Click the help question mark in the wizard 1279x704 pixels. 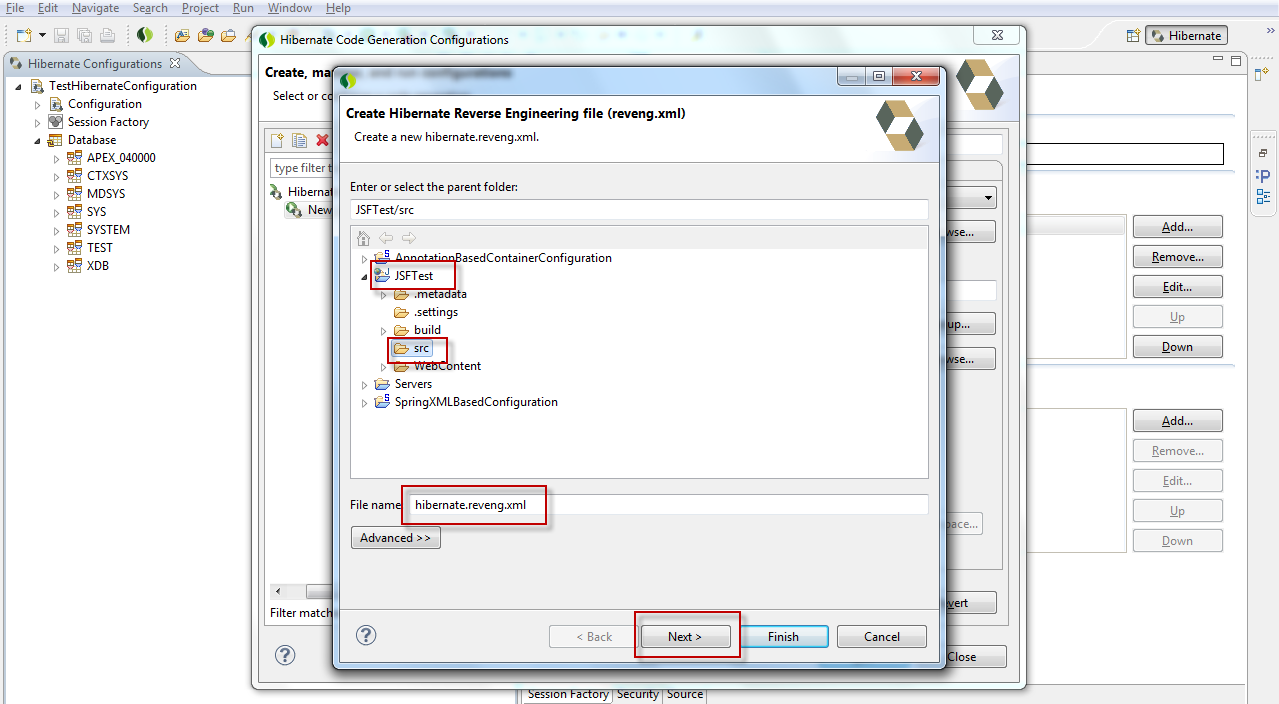[366, 635]
